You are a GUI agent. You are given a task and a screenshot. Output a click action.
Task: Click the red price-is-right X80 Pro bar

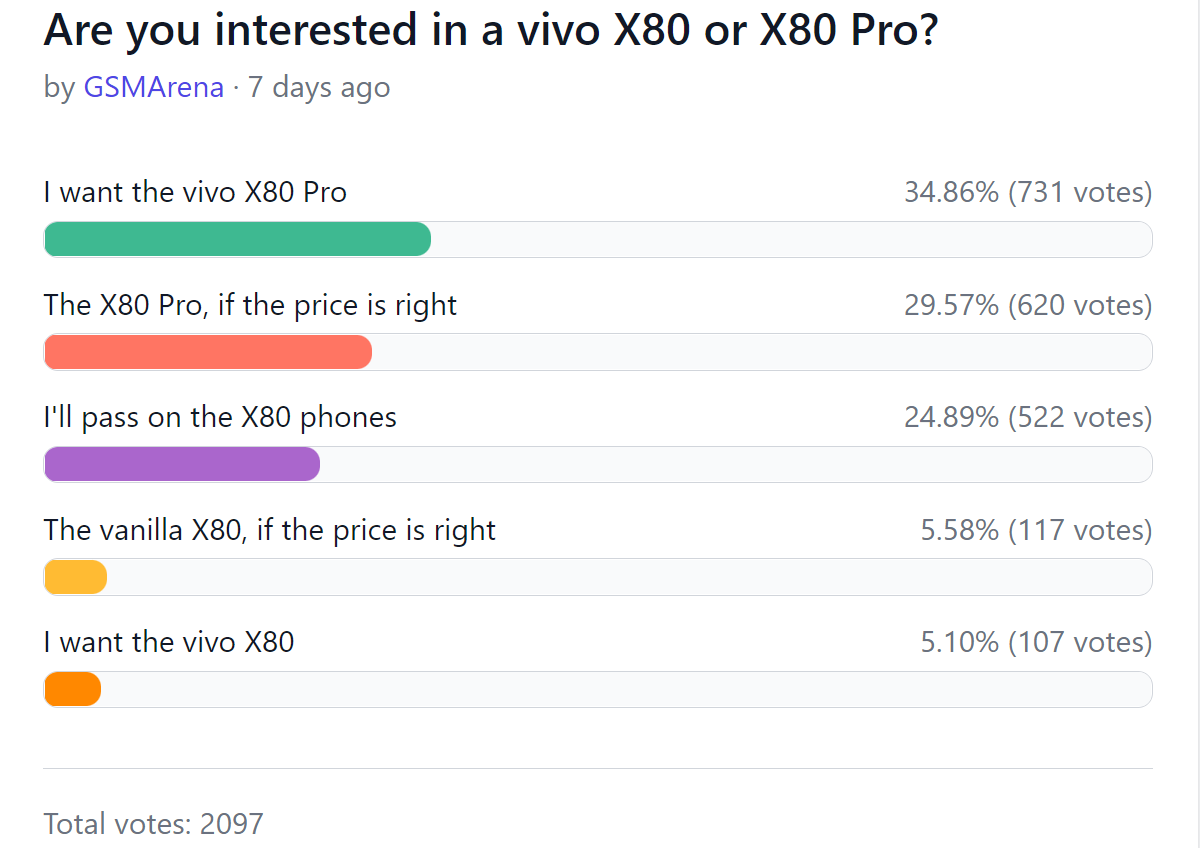pyautogui.click(x=208, y=352)
